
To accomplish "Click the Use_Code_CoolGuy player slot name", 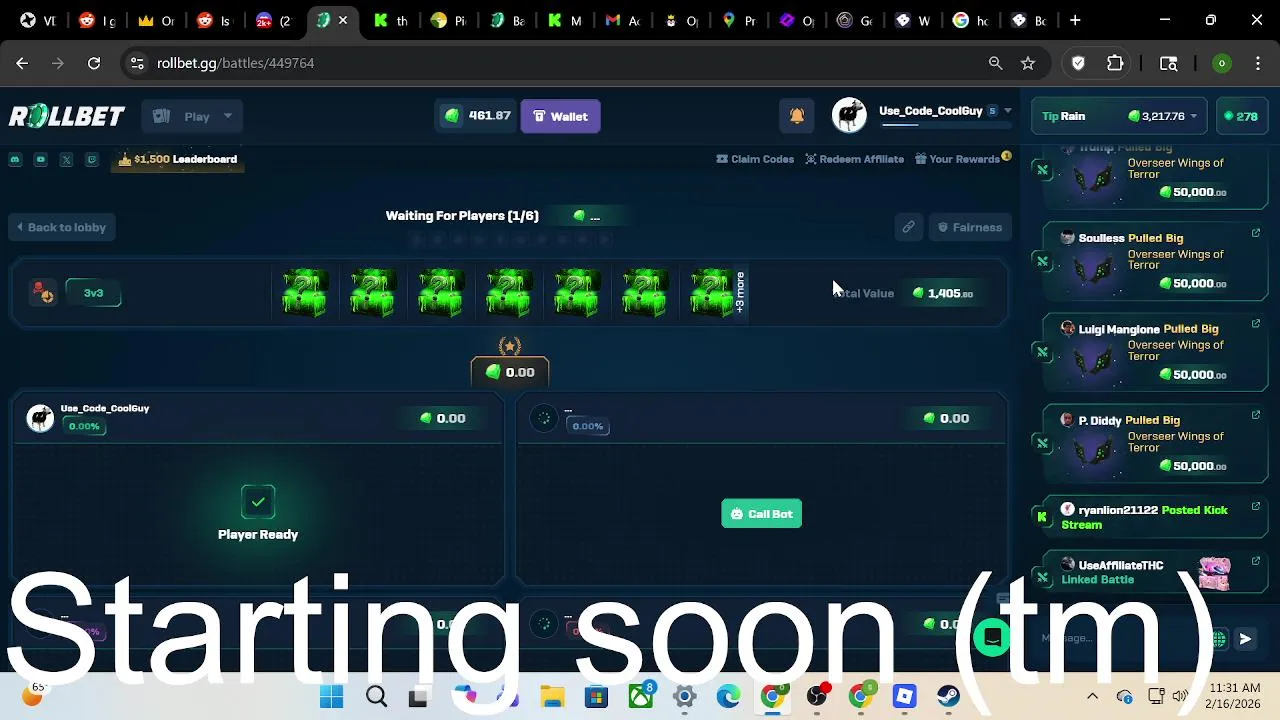I will [105, 408].
